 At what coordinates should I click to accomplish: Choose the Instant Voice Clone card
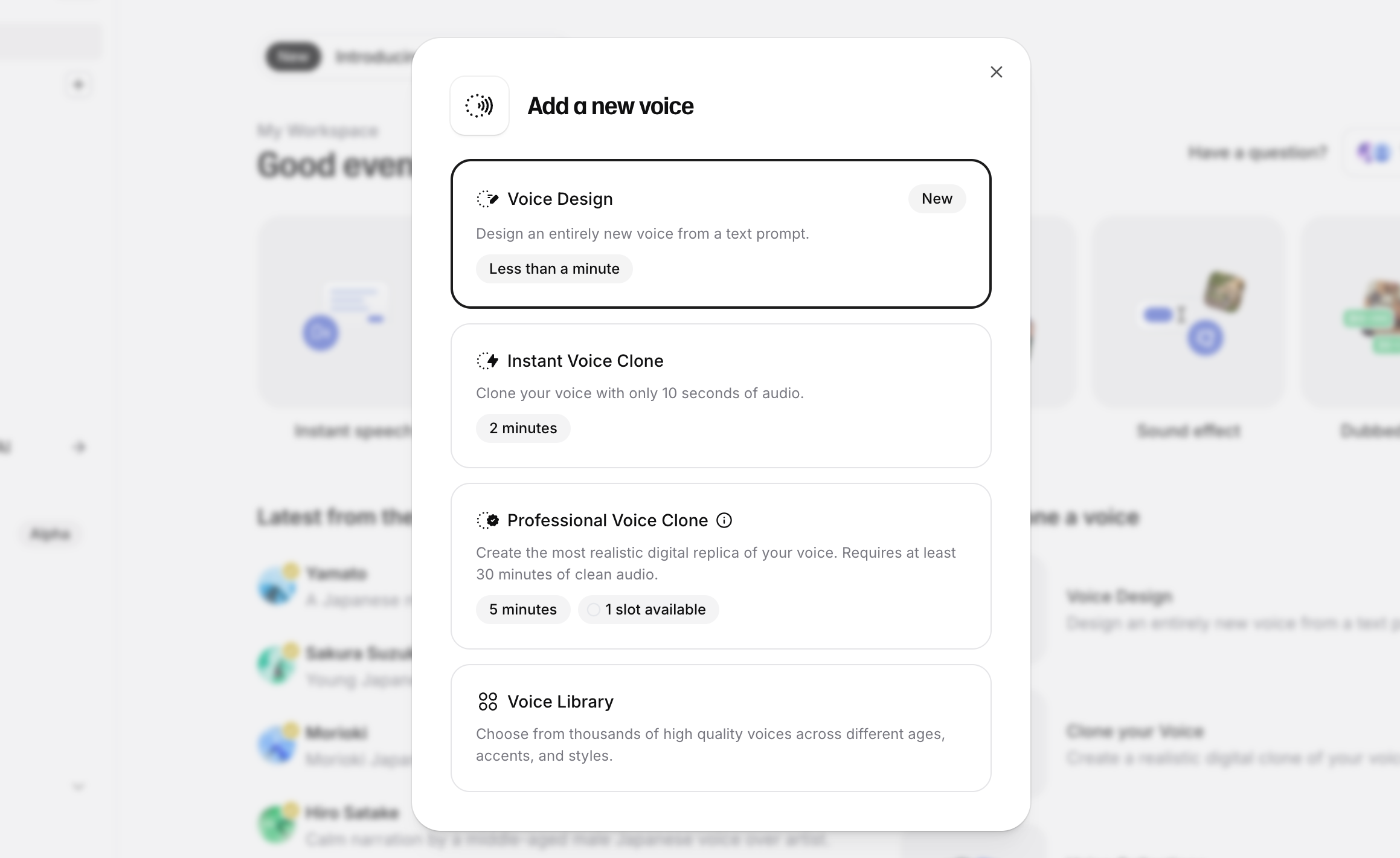[x=721, y=396]
